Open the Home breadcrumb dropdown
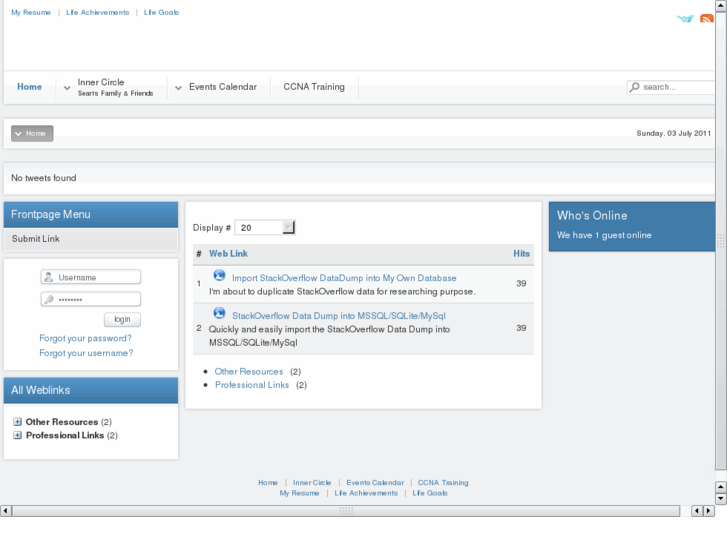The image size is (727, 545). 32,134
